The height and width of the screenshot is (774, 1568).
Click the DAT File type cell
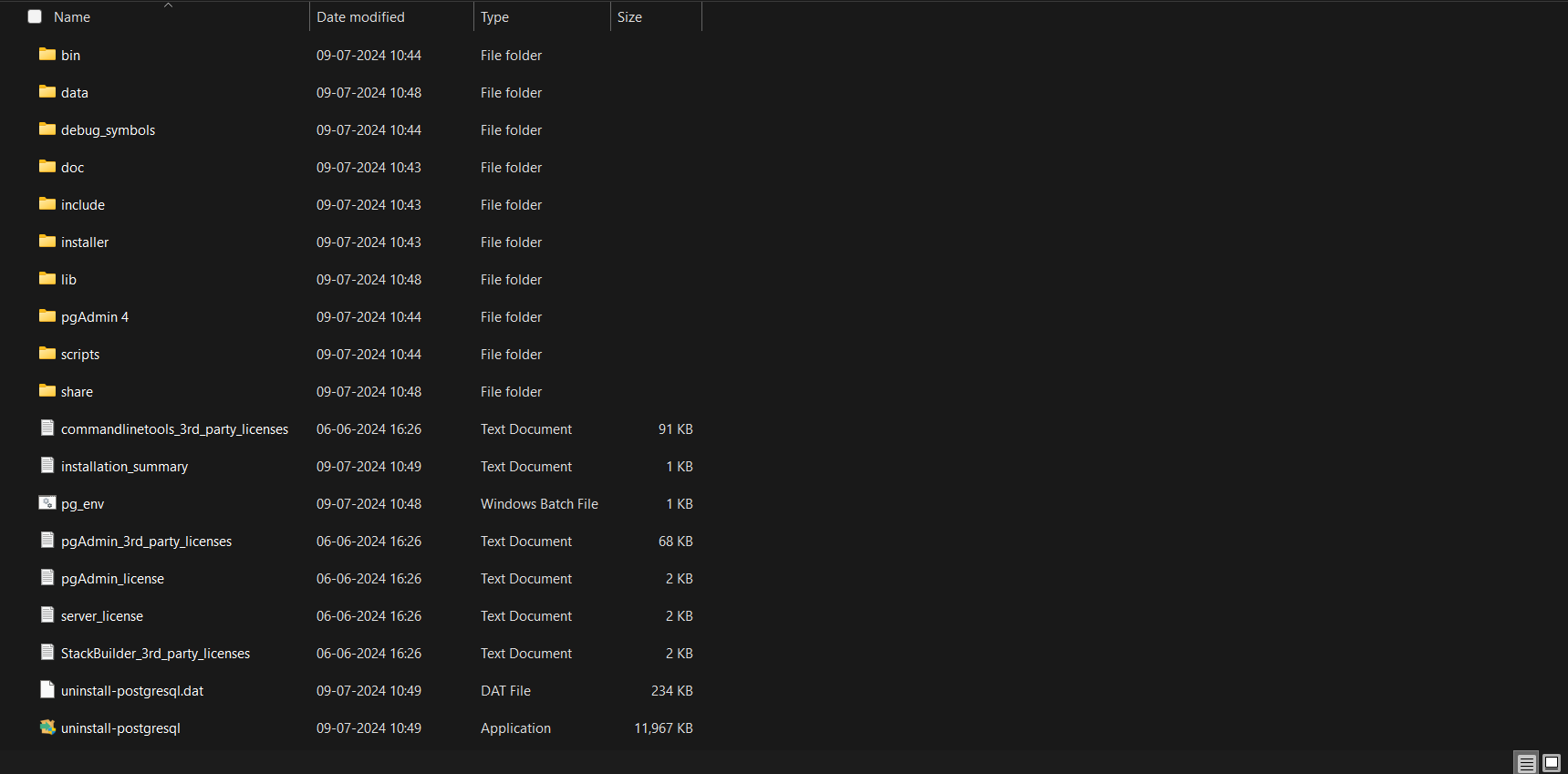point(505,691)
